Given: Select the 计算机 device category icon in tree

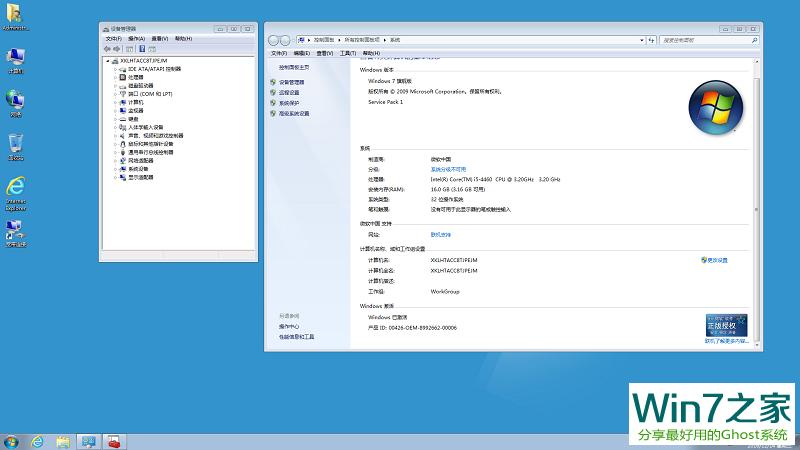Looking at the screenshot, I should pos(122,103).
